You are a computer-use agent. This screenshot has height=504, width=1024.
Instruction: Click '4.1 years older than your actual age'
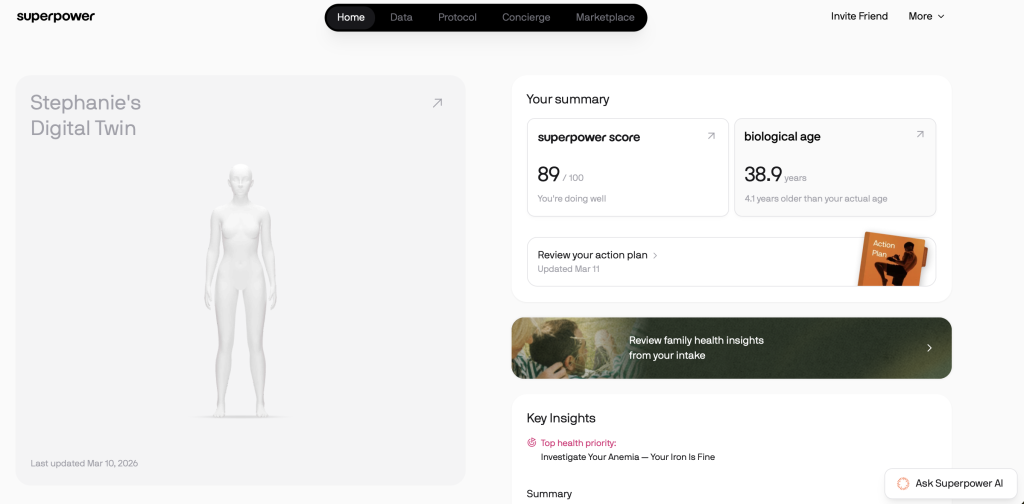pyautogui.click(x=816, y=198)
